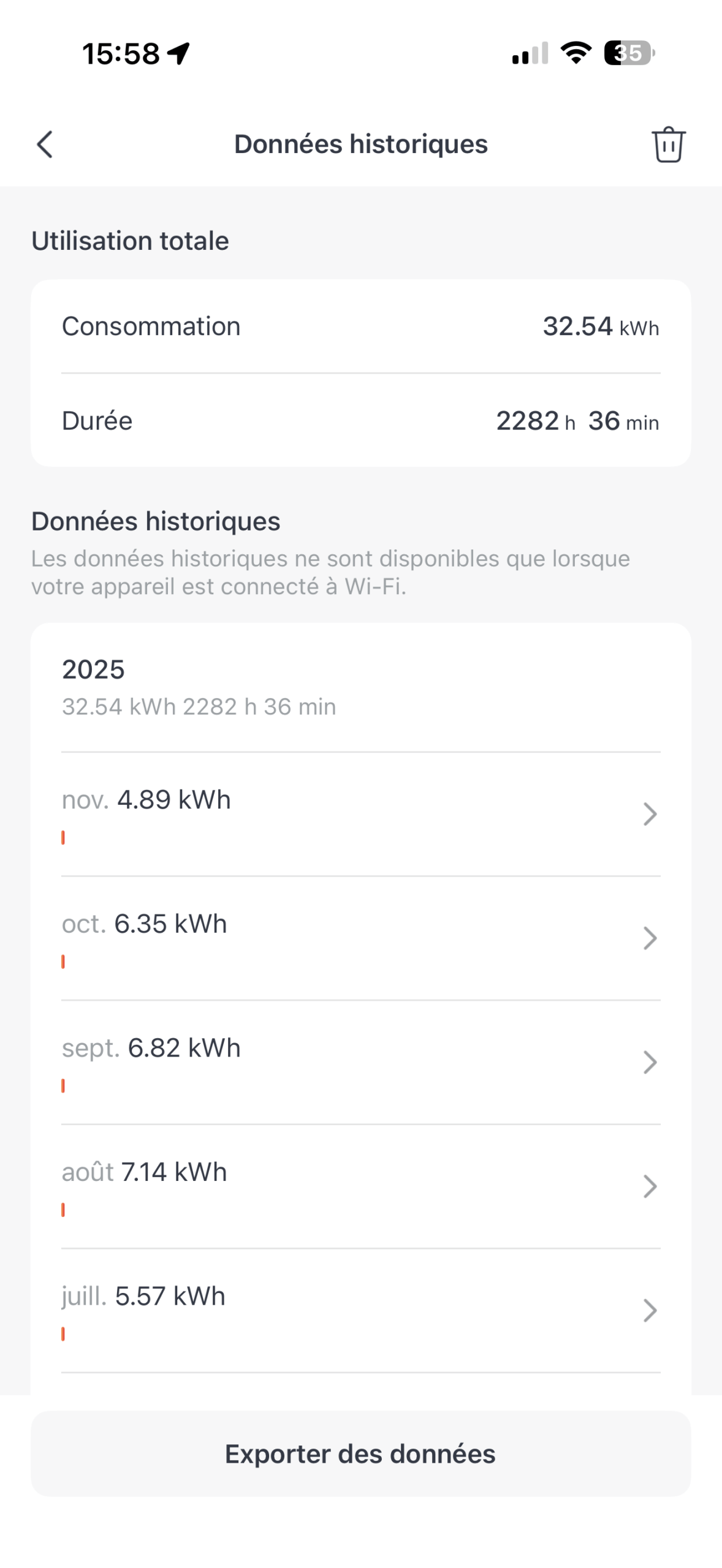
Task: Open the août 7.14 kWh entry
Action: 306,1186
